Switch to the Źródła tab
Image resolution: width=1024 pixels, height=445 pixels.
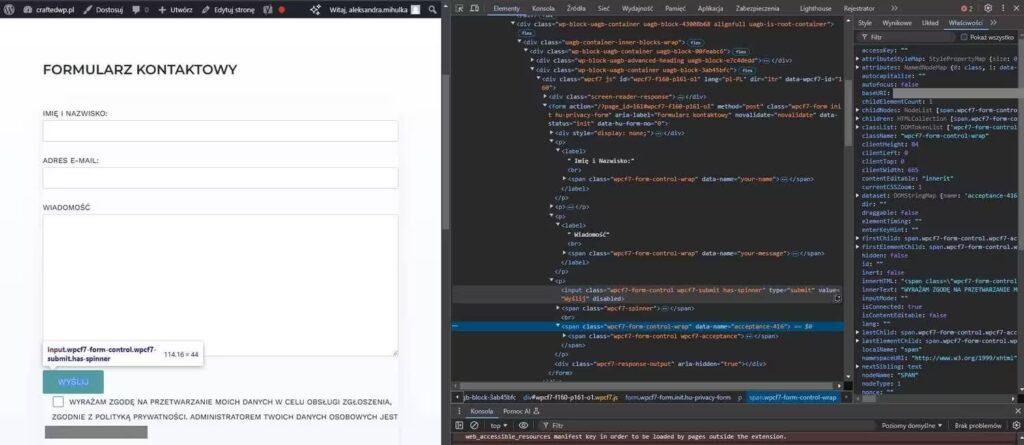(x=576, y=8)
